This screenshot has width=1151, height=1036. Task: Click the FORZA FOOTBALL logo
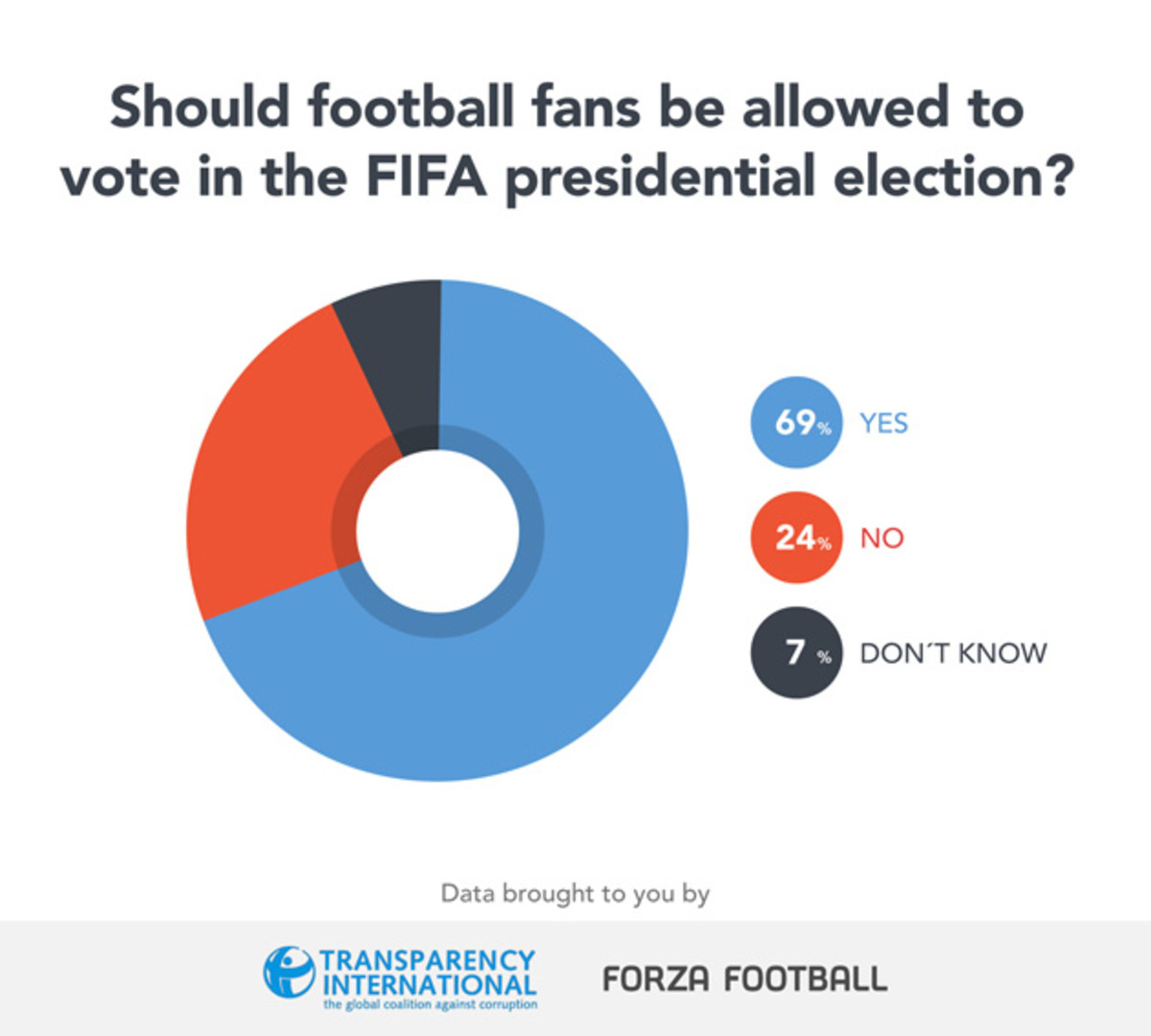click(744, 978)
